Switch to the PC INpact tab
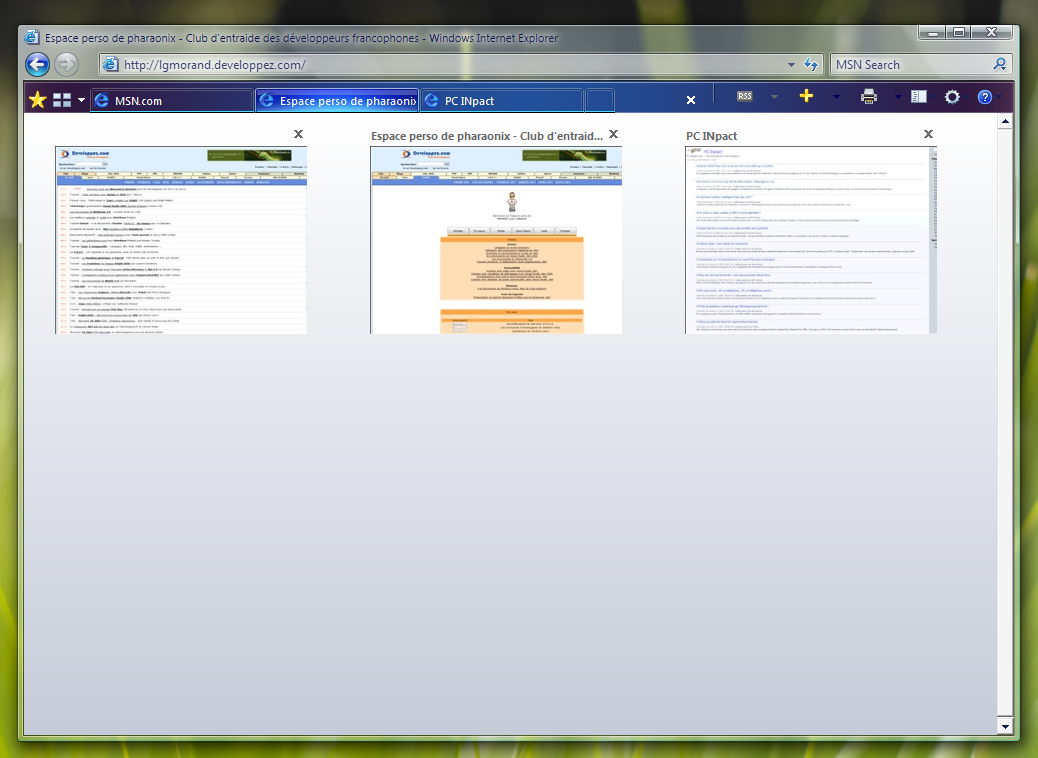This screenshot has height=758, width=1038. tap(501, 100)
